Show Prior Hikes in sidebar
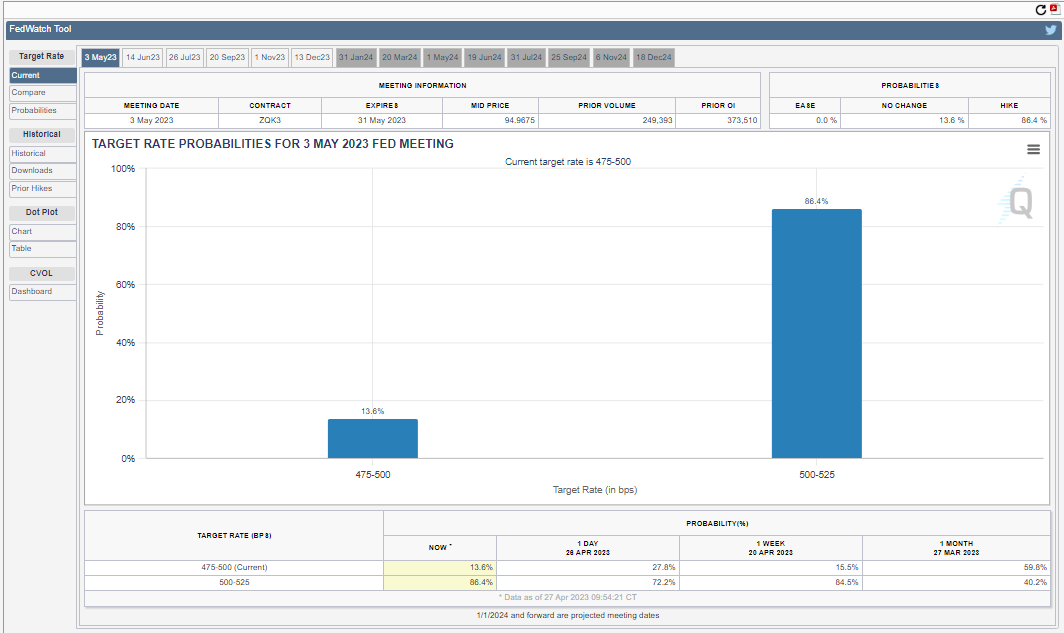1064x633 pixels. point(32,189)
